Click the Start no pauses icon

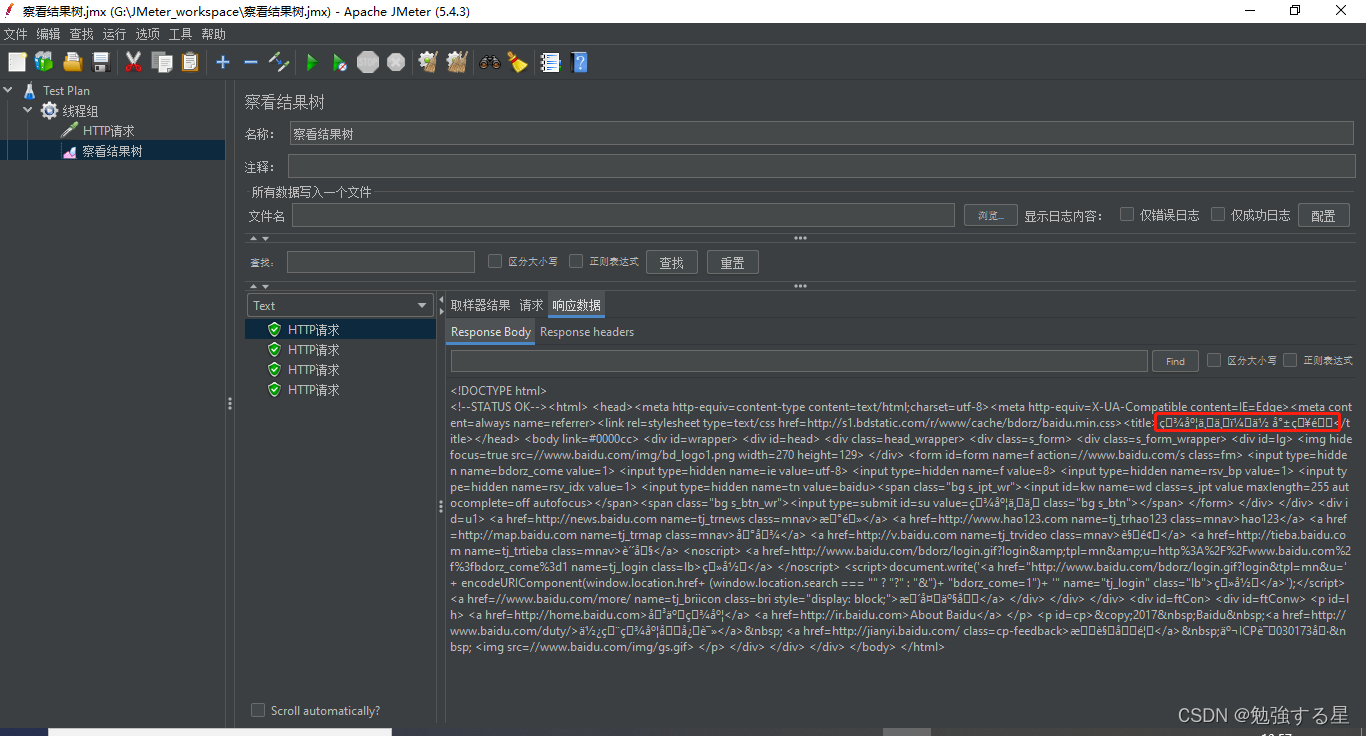click(x=340, y=62)
